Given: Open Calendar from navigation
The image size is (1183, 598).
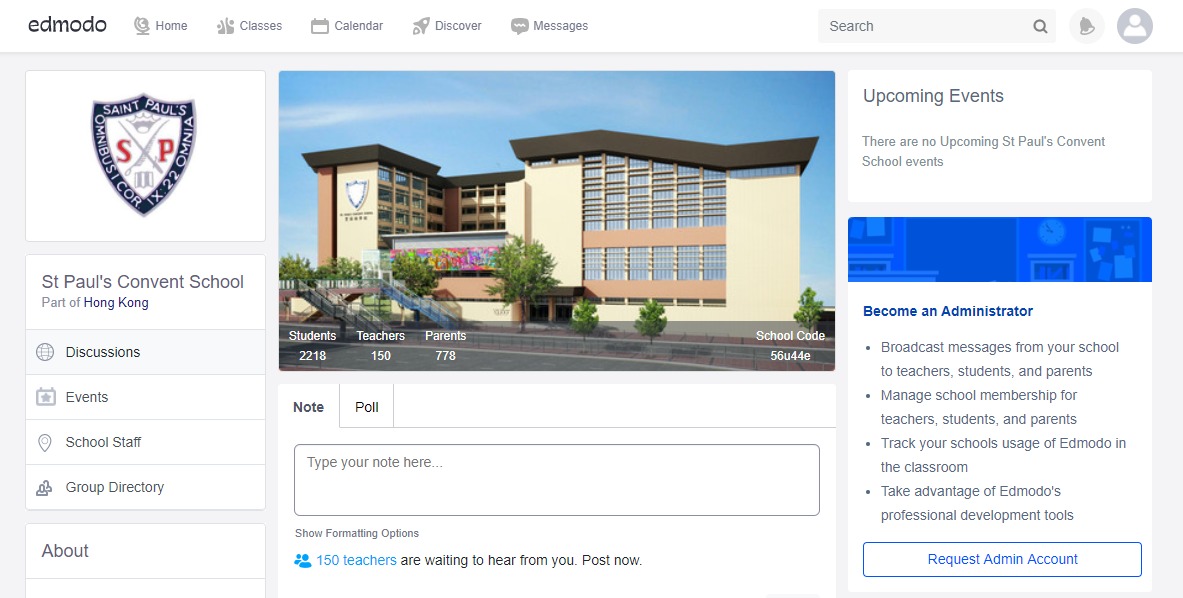Looking at the screenshot, I should click(358, 26).
